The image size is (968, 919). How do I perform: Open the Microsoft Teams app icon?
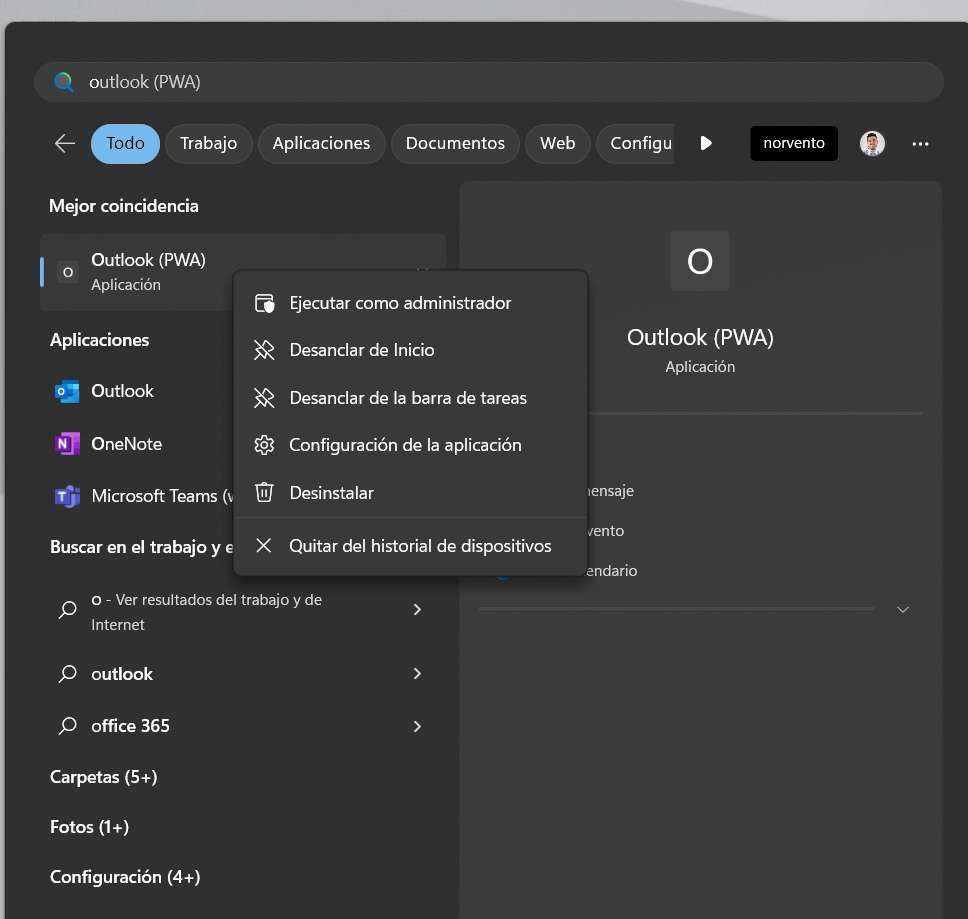[67, 496]
